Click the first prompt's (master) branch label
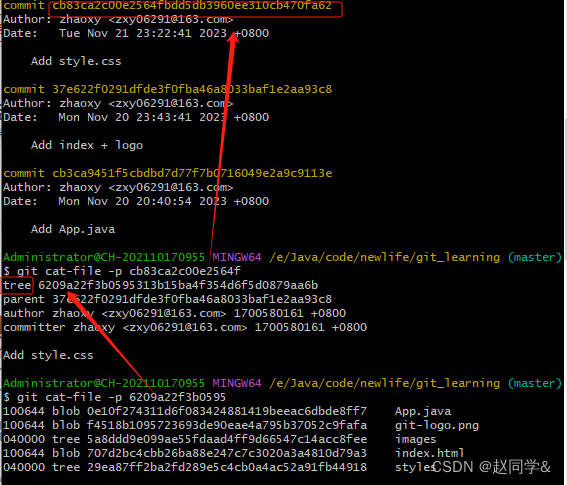The image size is (567, 485). (x=535, y=258)
